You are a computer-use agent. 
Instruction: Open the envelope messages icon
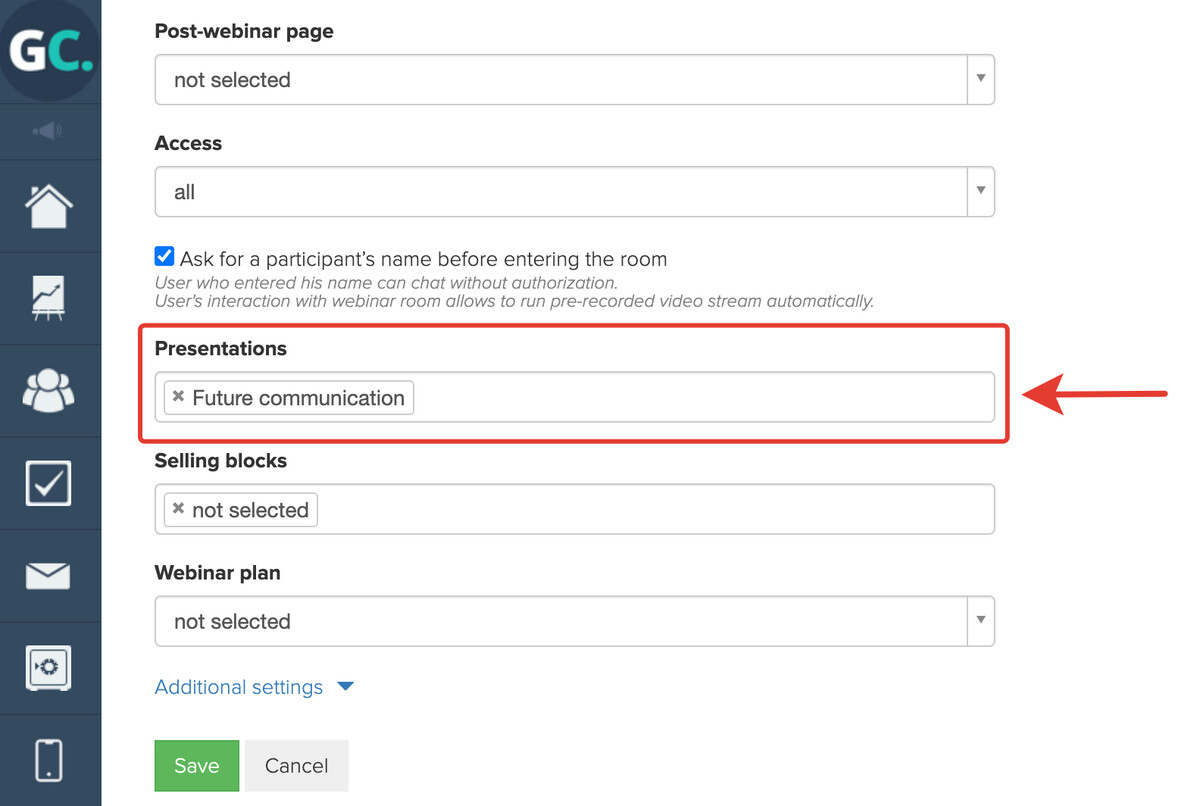(48, 575)
